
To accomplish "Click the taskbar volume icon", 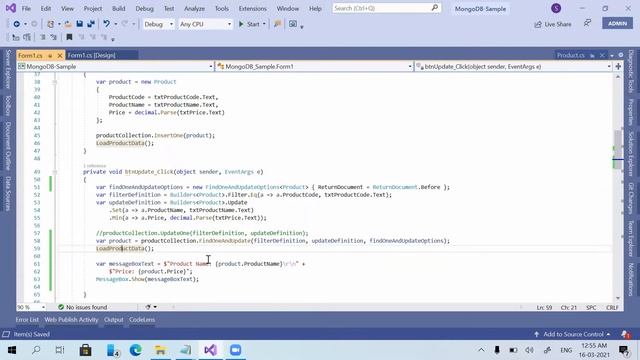I will click(529, 350).
